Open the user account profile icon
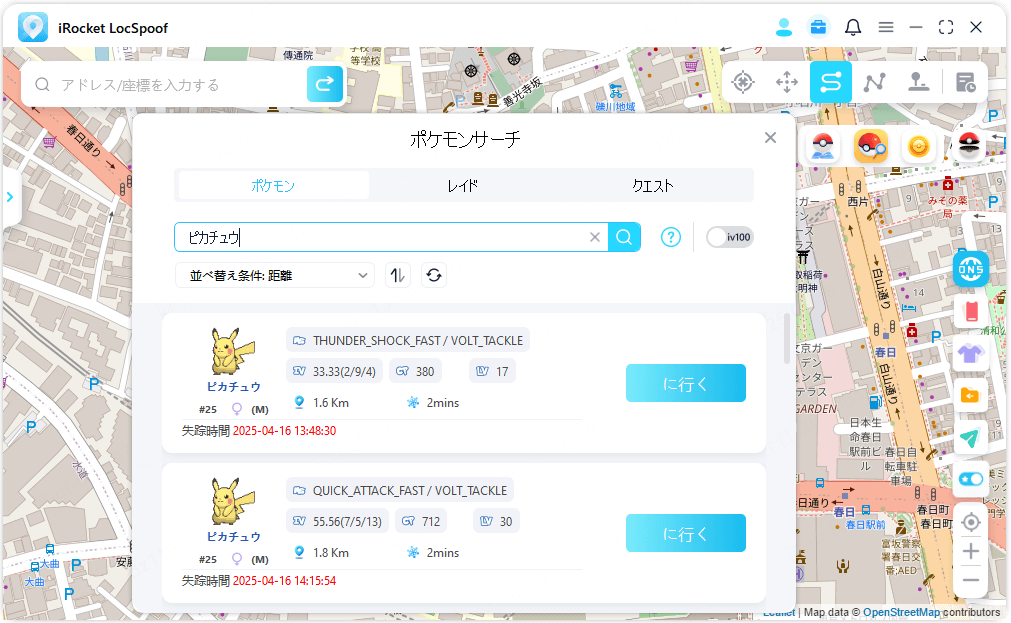The height and width of the screenshot is (623, 1011). click(x=784, y=27)
